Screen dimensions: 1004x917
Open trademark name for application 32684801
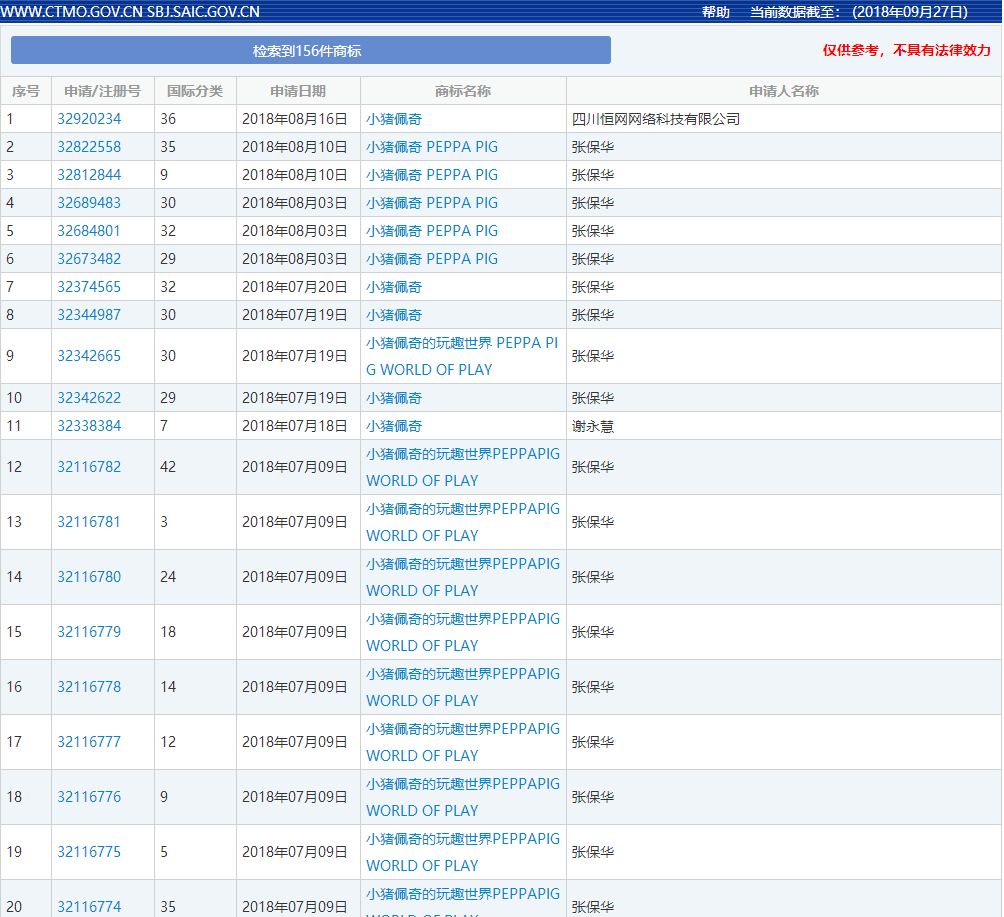click(x=432, y=231)
